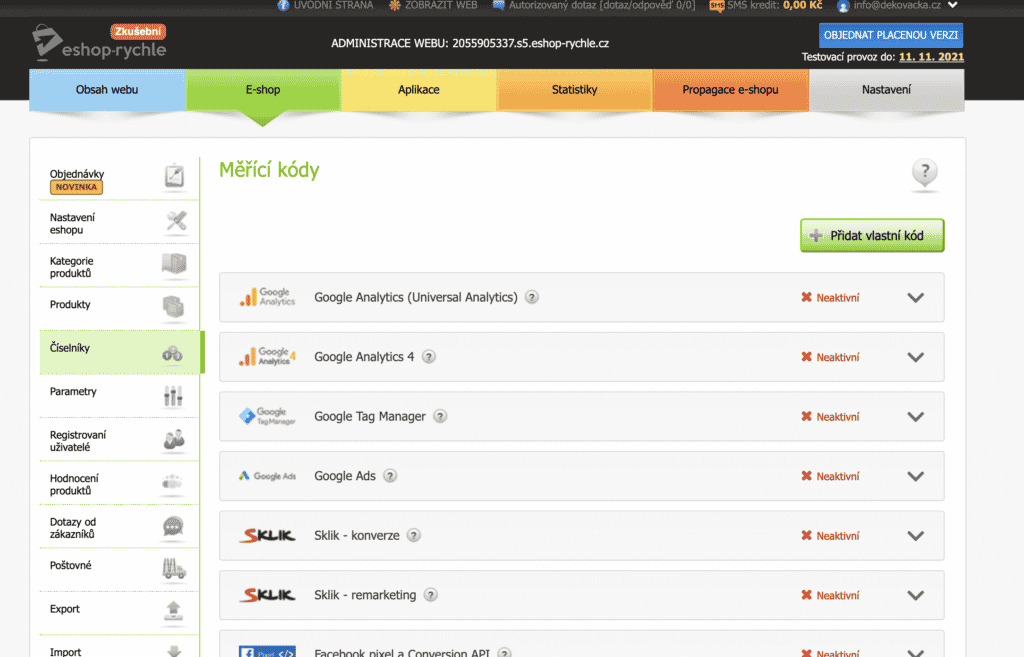Screen dimensions: 1024x657
Task: Expand the Google Analytics 4 row
Action: tap(916, 357)
